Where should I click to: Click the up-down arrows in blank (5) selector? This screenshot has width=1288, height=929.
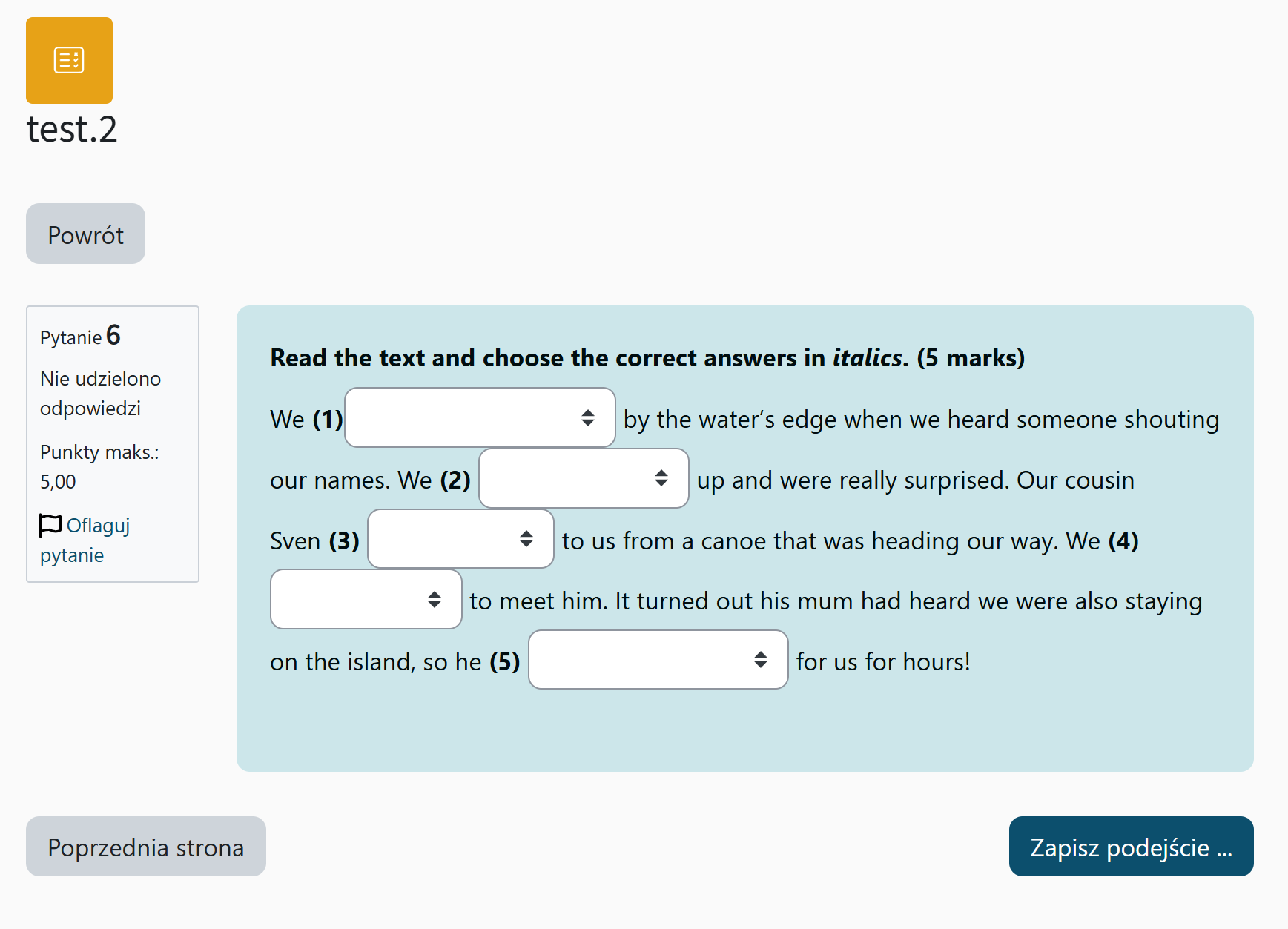[760, 660]
